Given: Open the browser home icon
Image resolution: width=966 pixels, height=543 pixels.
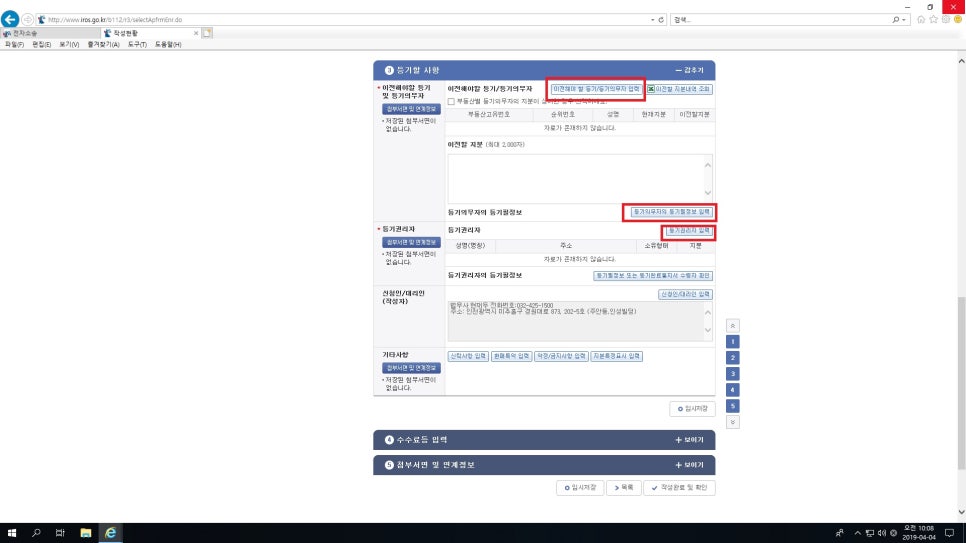Looking at the screenshot, I should 921,20.
